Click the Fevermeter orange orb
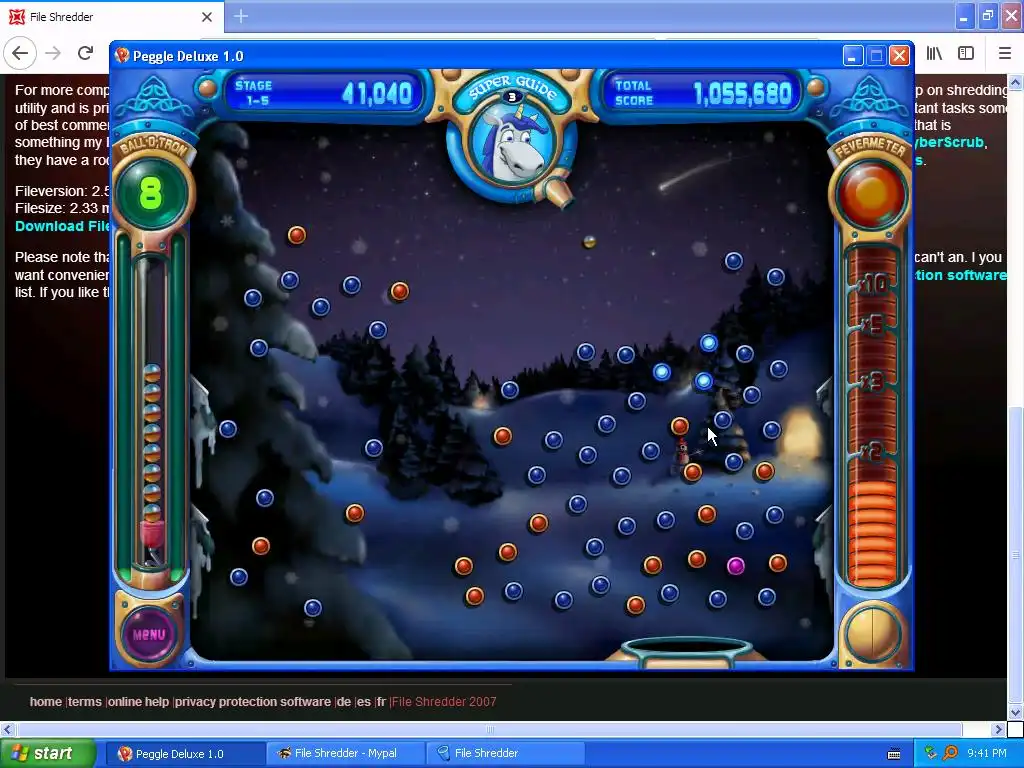 point(872,194)
